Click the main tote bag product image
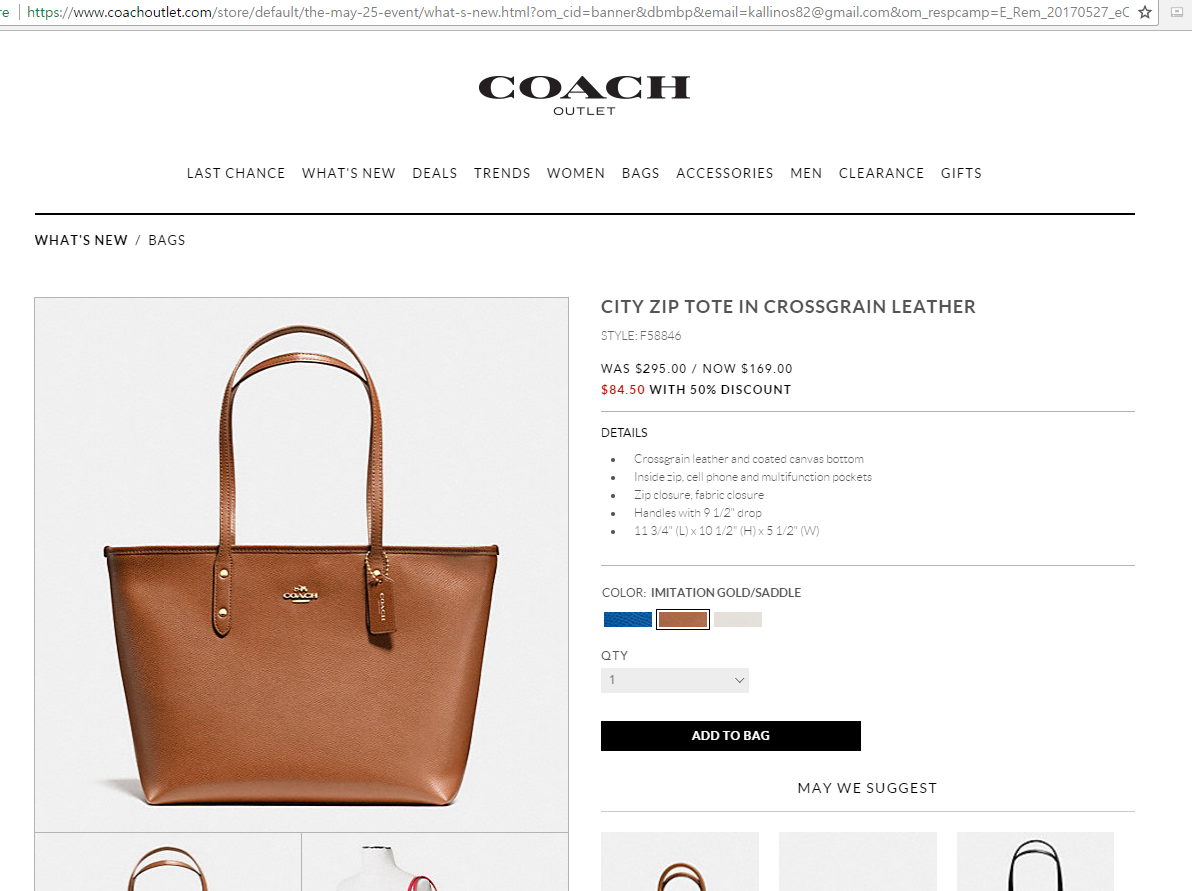Screen dimensions: 1192x891 point(301,564)
